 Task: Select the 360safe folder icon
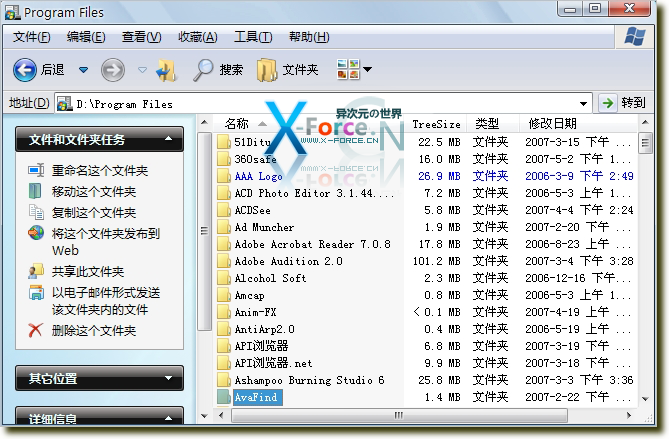click(x=224, y=159)
